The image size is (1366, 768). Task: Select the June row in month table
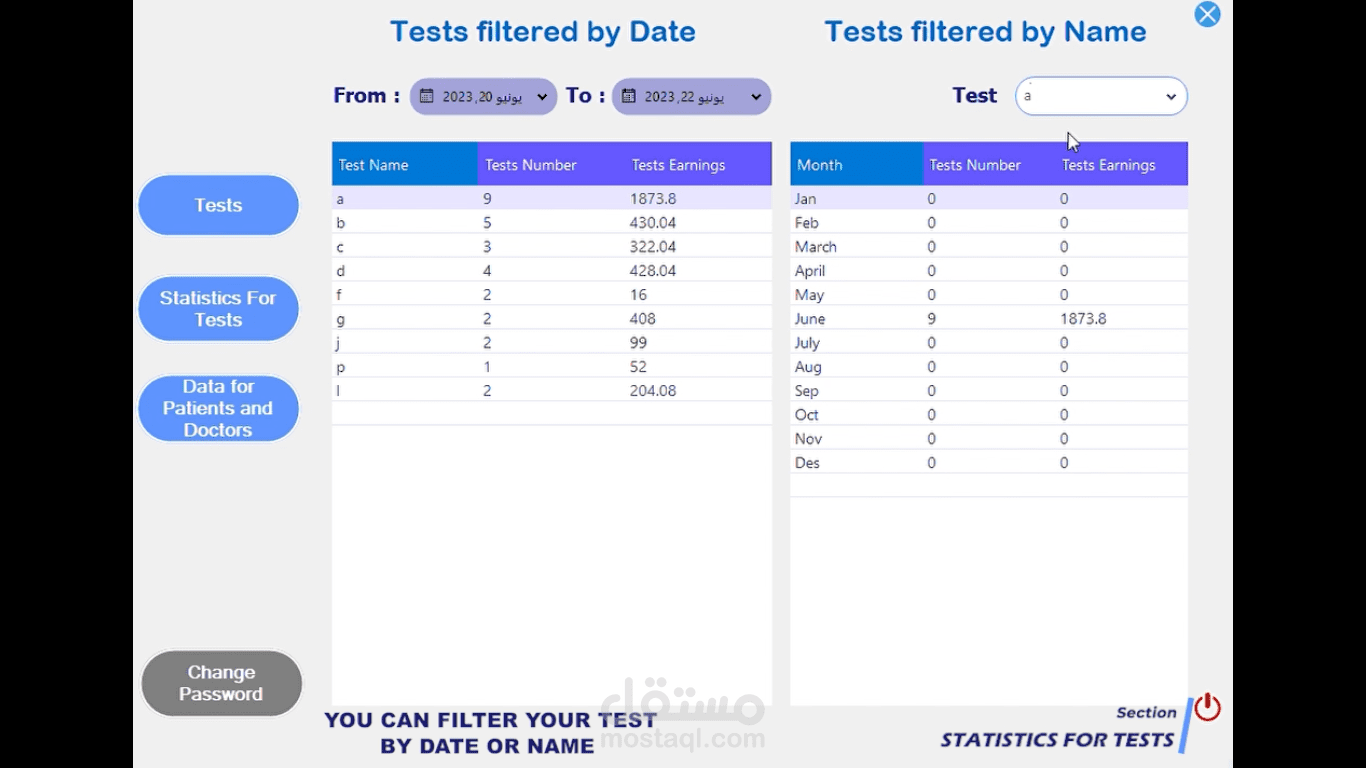(x=988, y=319)
